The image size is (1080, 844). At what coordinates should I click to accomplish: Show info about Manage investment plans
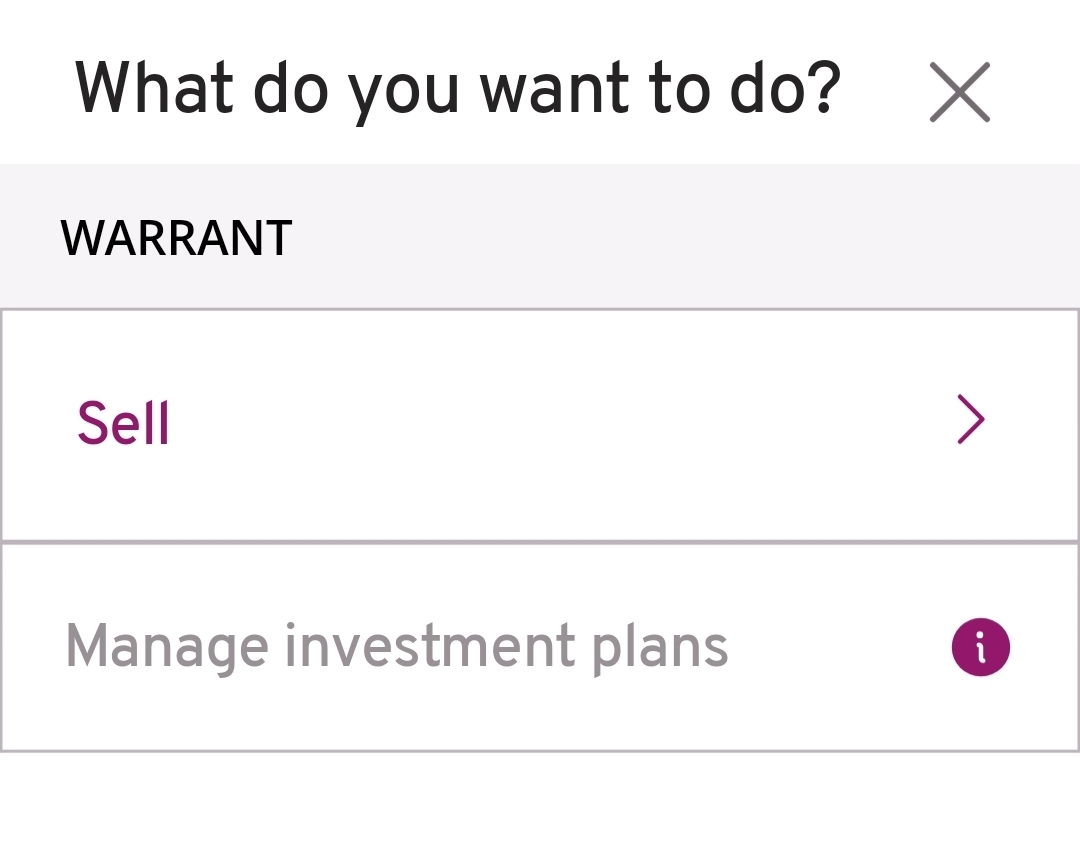tap(980, 647)
